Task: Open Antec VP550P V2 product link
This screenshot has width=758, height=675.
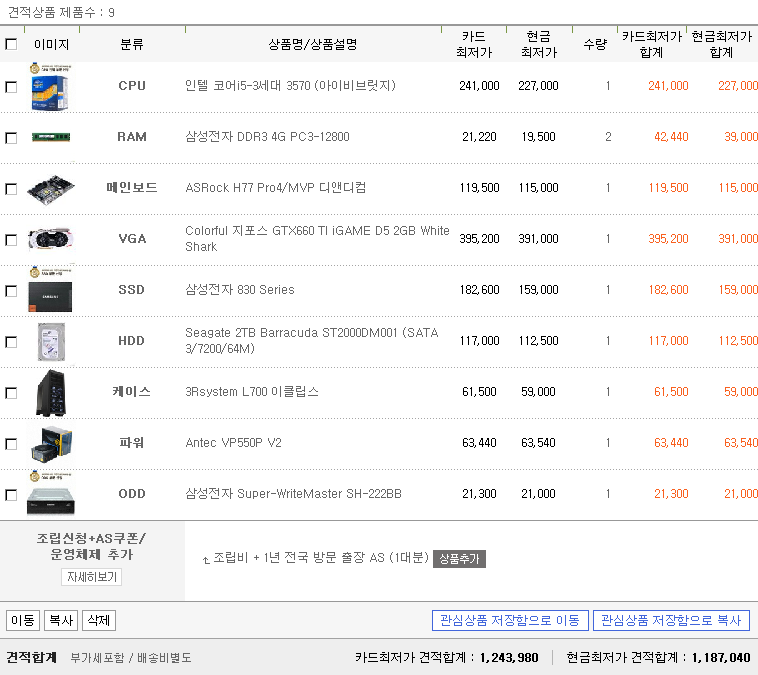Action: [x=233, y=442]
